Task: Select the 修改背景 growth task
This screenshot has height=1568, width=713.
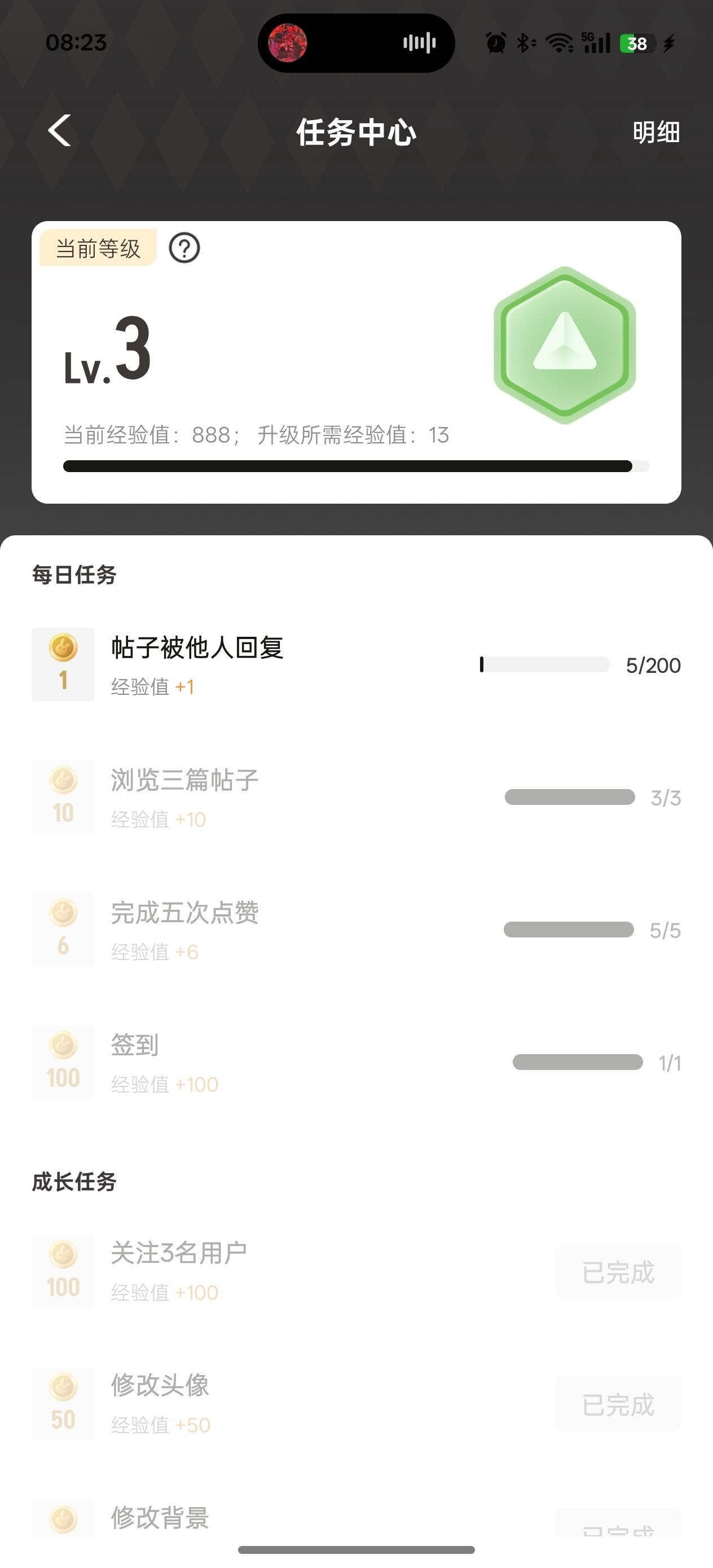Action: (x=160, y=1517)
